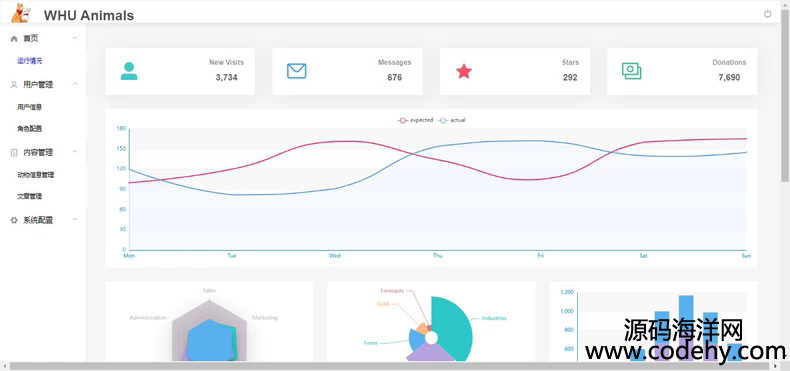
Task: Click the Marketing radar axis label
Action: point(265,318)
